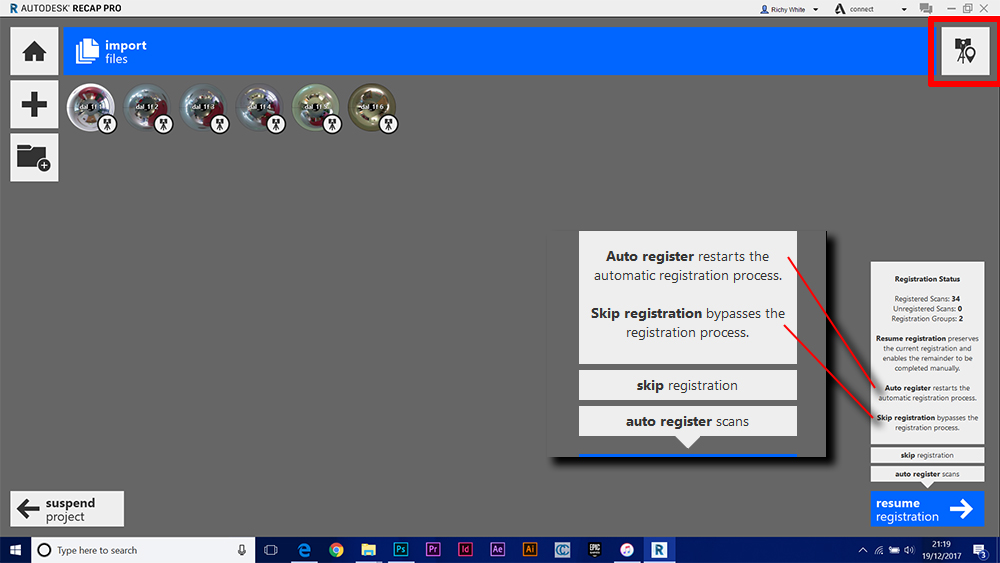Open the Windows Start menu
The width and height of the screenshot is (1000, 563).
15,550
